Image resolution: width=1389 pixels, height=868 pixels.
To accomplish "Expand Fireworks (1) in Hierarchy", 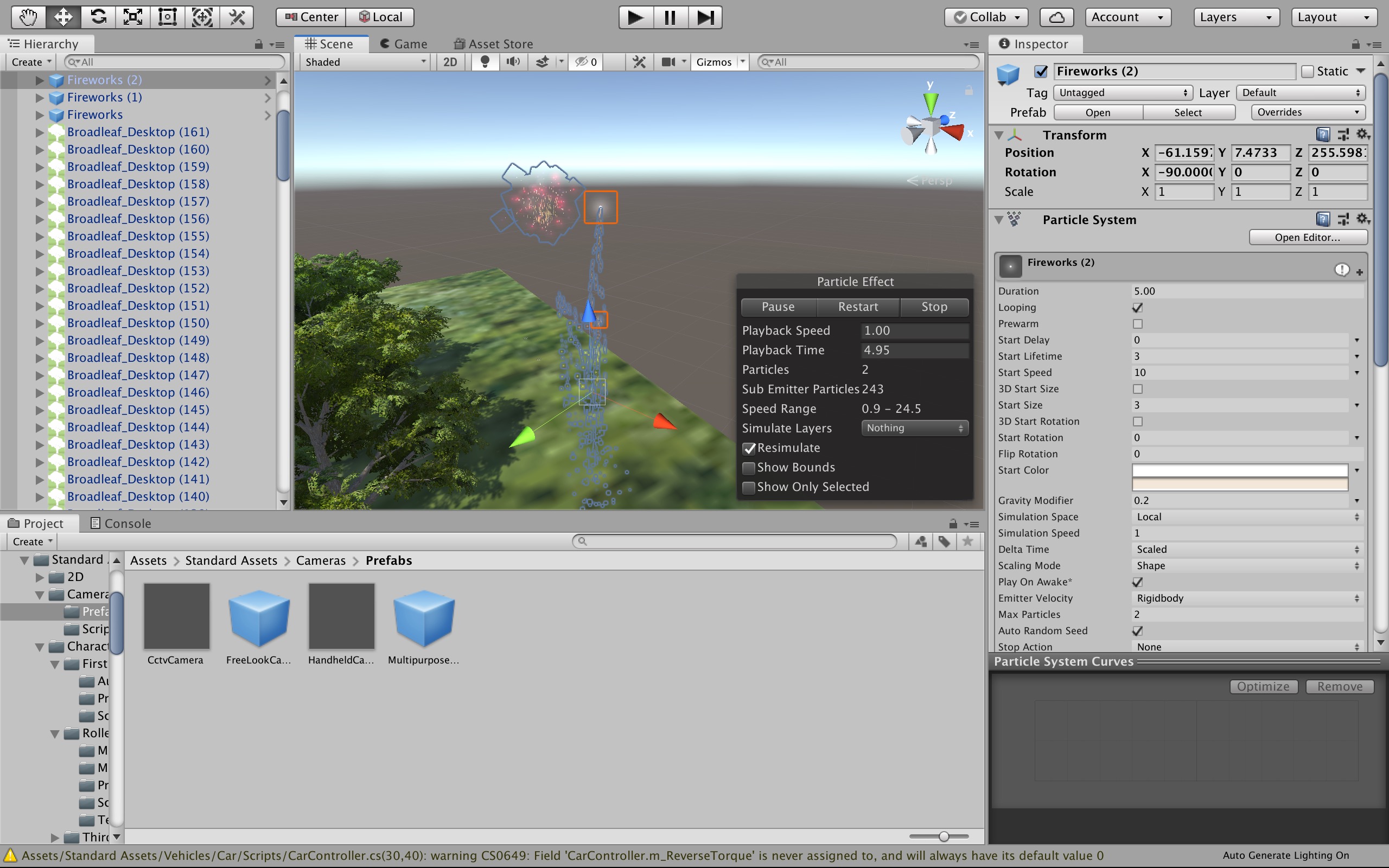I will [40, 98].
